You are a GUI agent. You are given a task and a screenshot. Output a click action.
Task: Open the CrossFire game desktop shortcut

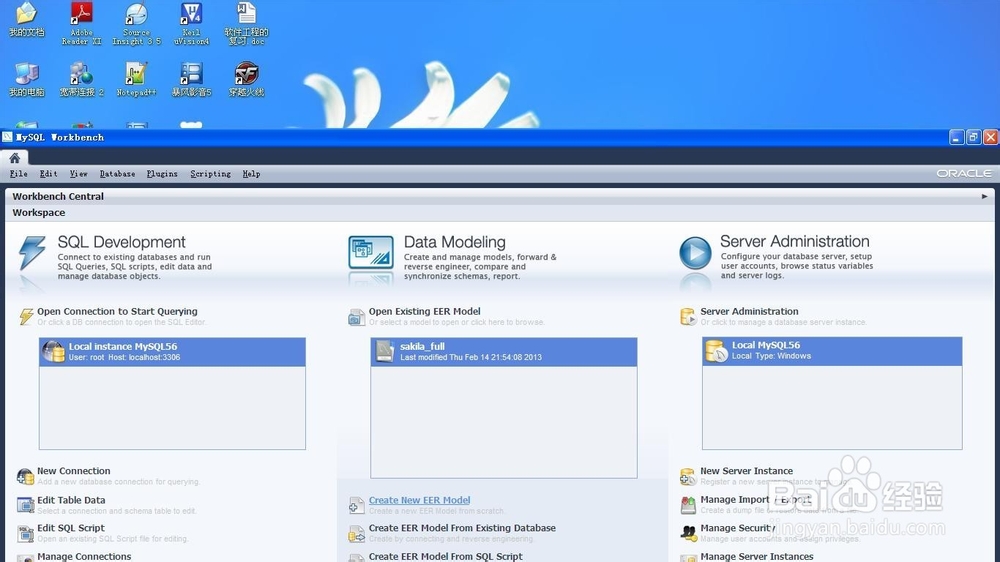[246, 79]
